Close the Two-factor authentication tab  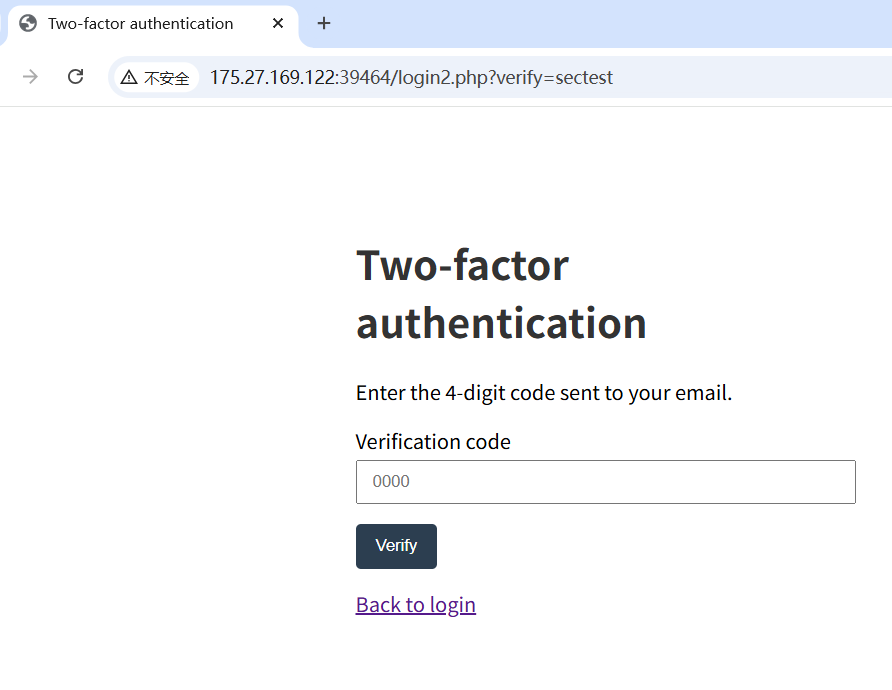278,23
